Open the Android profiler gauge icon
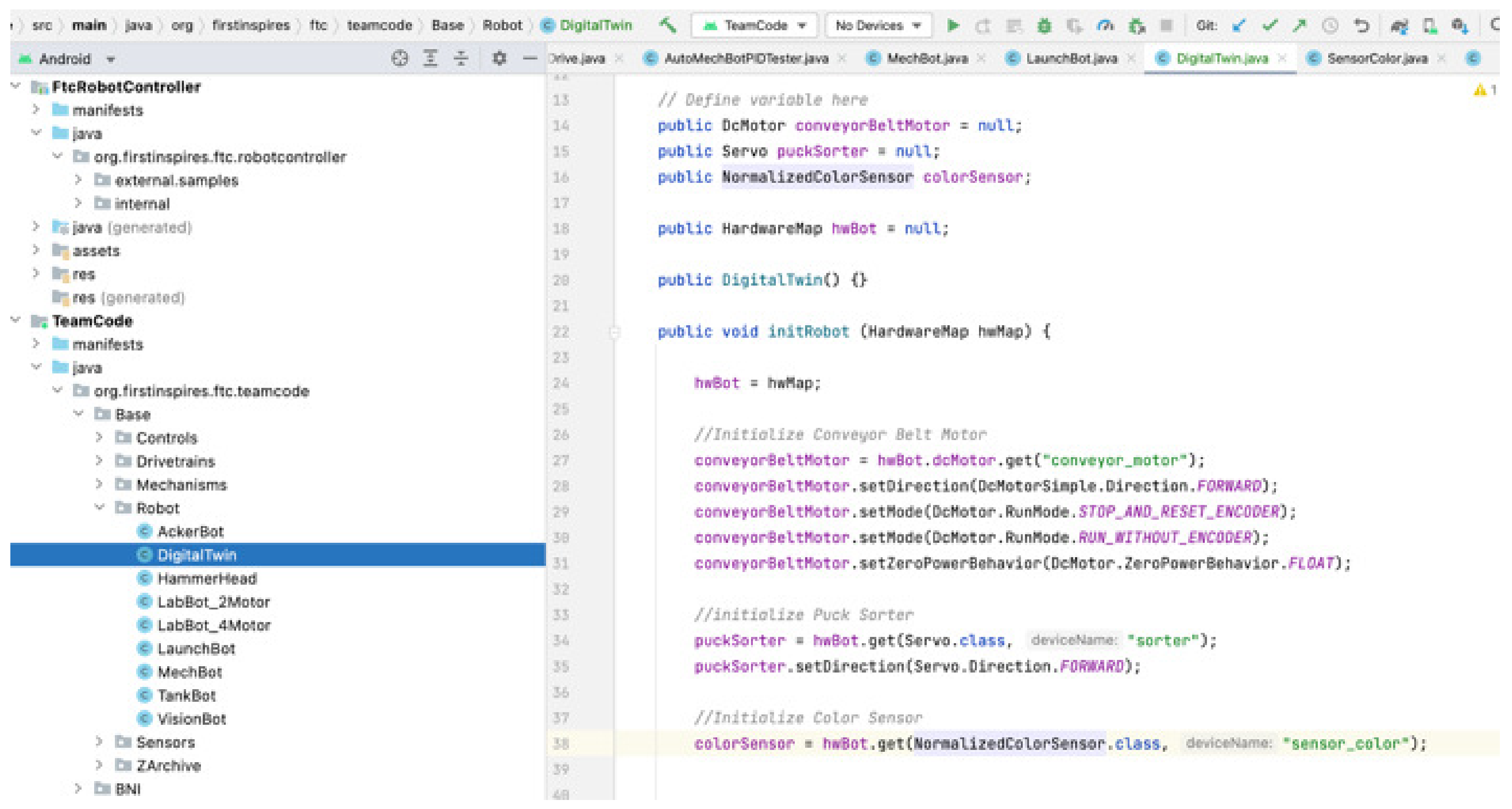The image size is (1512, 809). pyautogui.click(x=1105, y=25)
